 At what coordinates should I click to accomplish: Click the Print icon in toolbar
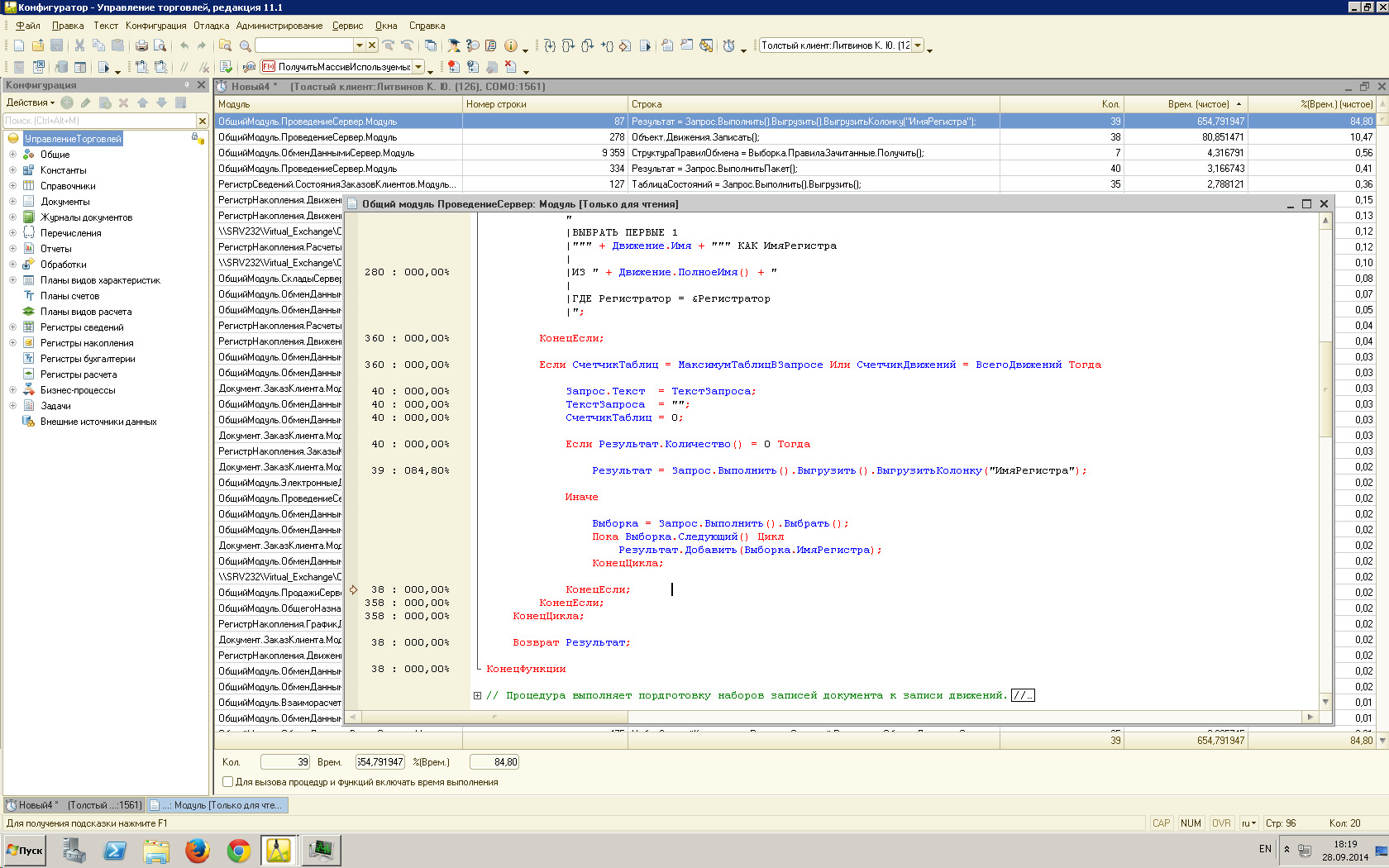point(141,45)
